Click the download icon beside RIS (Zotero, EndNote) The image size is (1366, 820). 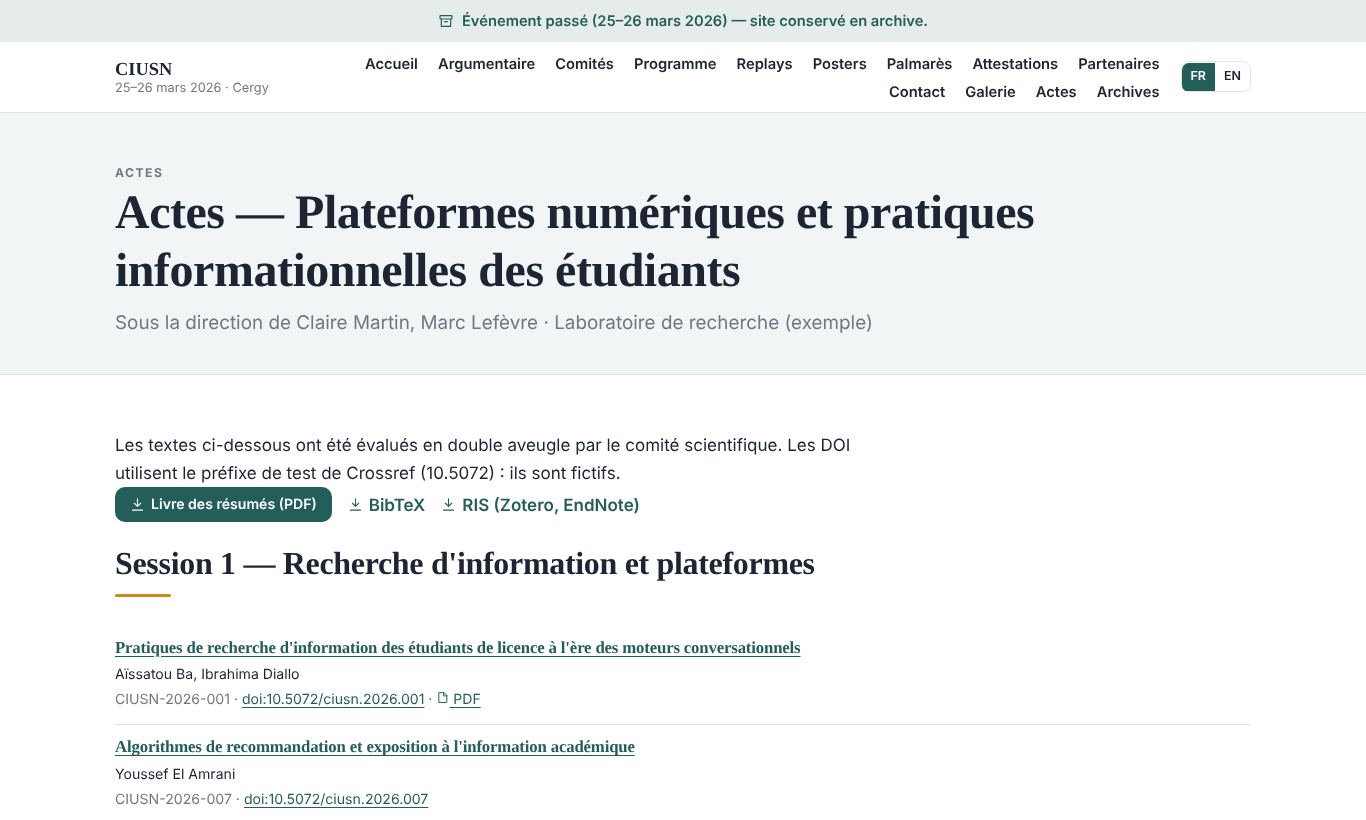coord(448,505)
